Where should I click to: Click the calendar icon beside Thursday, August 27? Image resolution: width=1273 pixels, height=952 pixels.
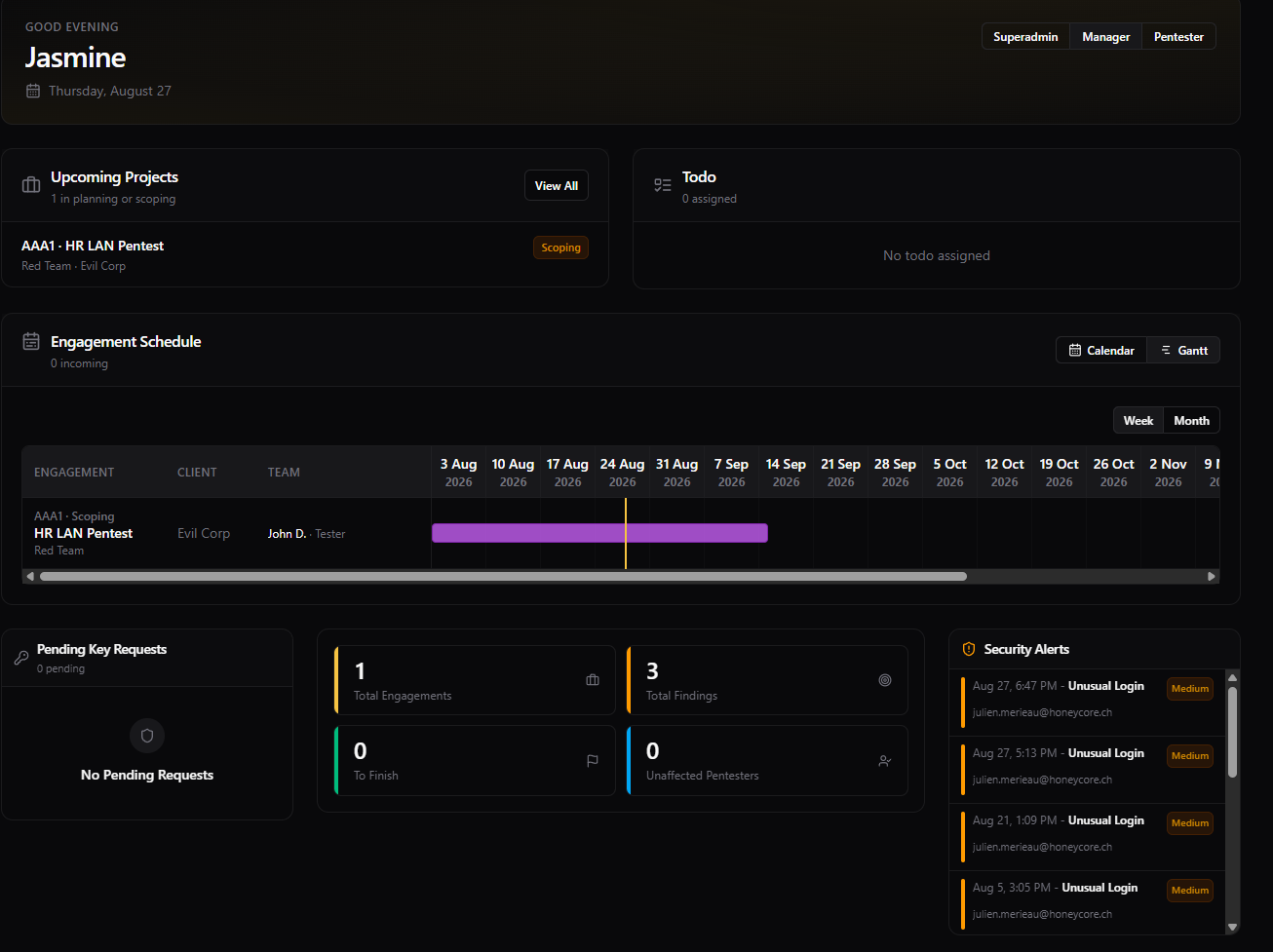tap(33, 91)
